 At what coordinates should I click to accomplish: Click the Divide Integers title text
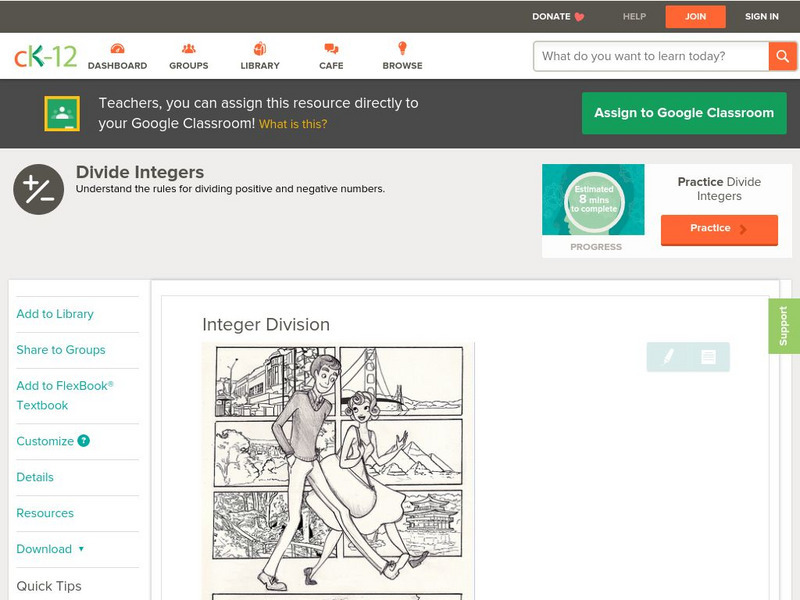(140, 172)
